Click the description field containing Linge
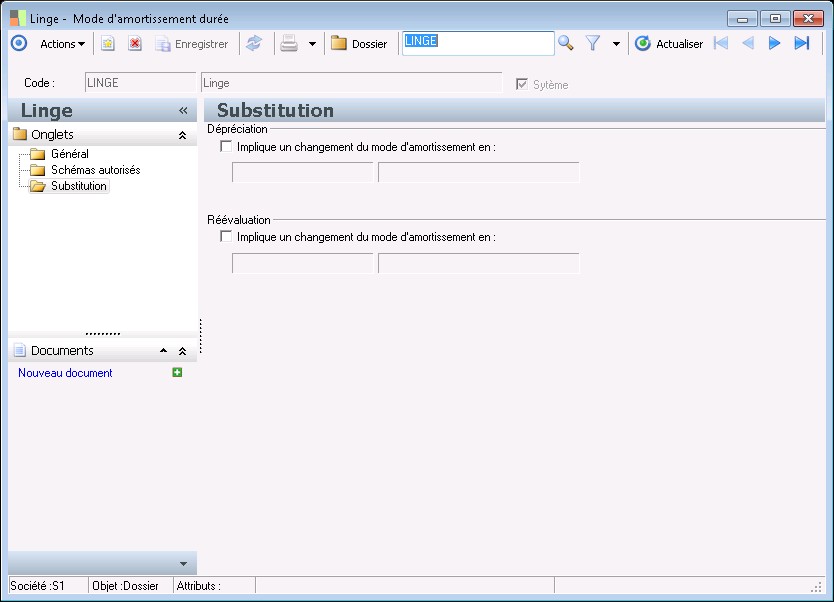 point(352,83)
